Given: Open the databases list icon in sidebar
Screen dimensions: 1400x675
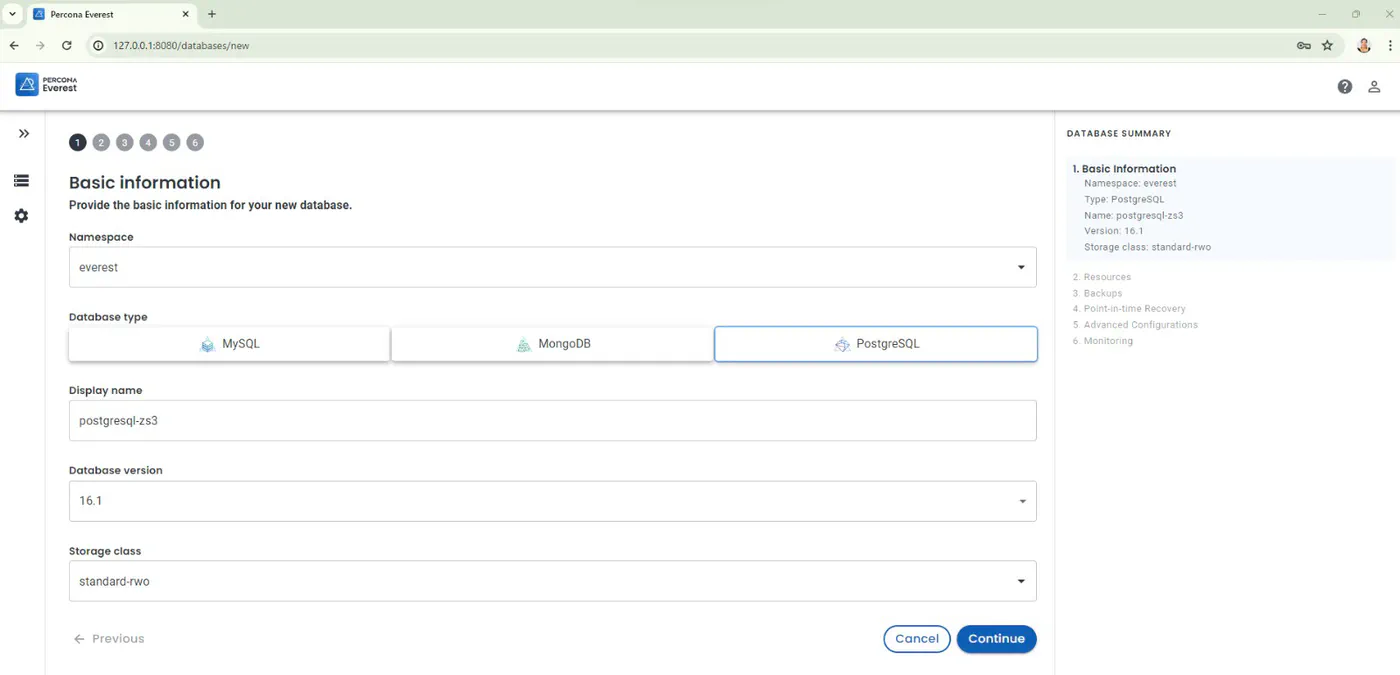Looking at the screenshot, I should click(x=21, y=181).
